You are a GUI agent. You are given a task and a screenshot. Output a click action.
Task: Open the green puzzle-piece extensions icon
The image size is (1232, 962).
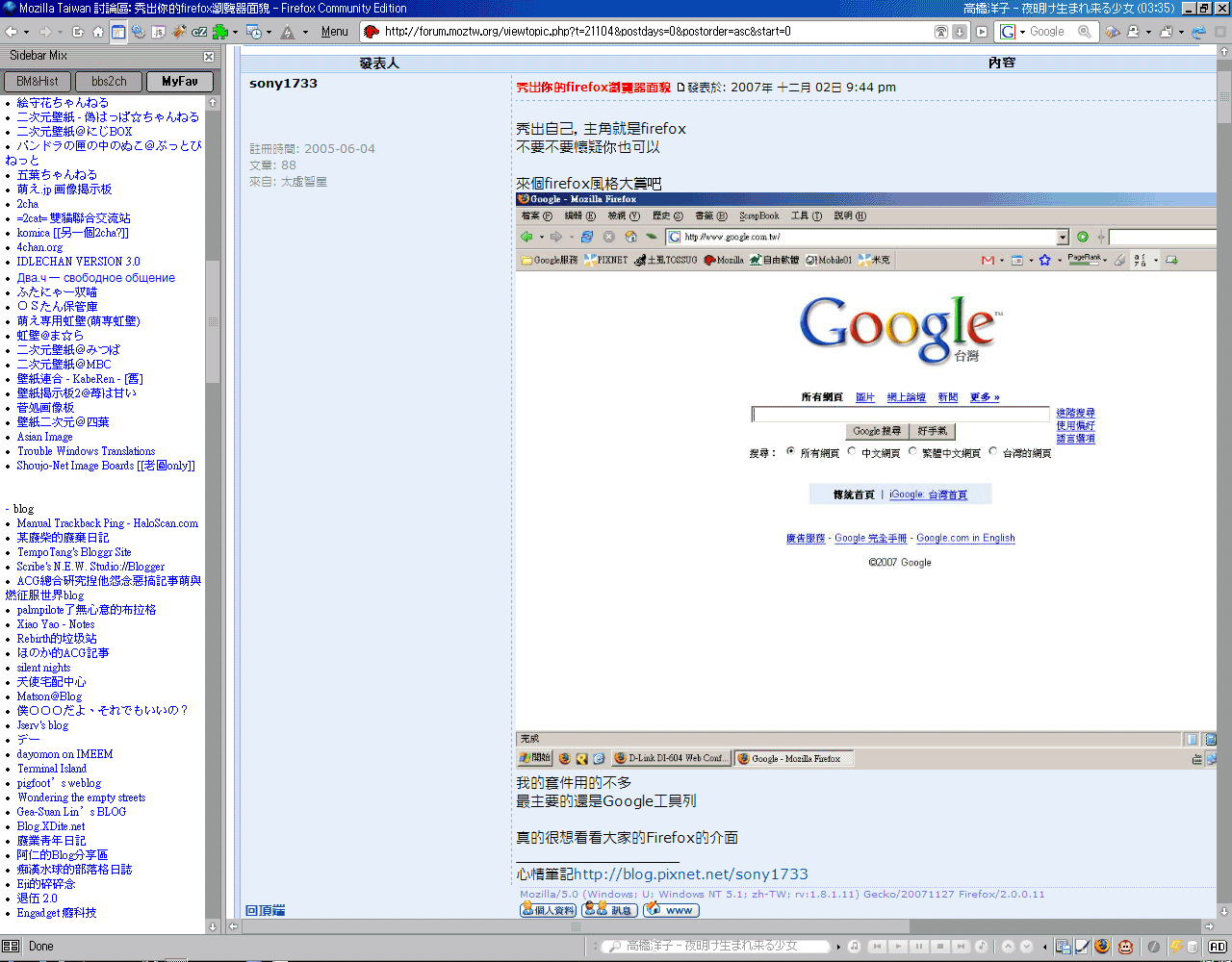220,32
